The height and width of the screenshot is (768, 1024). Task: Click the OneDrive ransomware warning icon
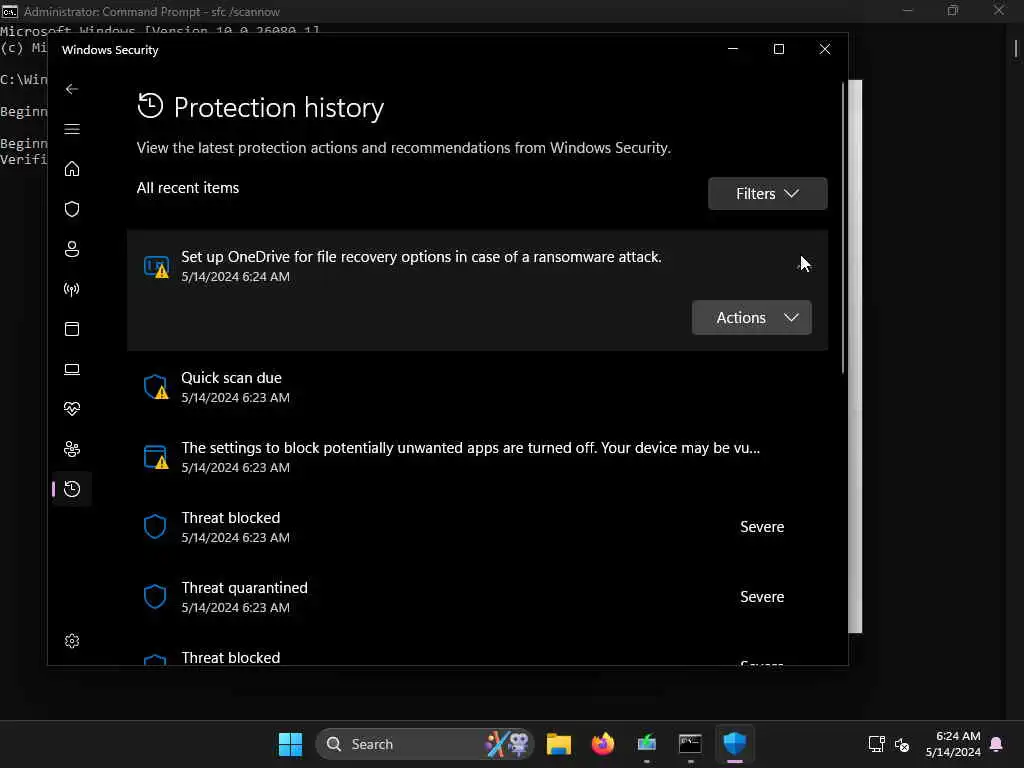click(156, 266)
